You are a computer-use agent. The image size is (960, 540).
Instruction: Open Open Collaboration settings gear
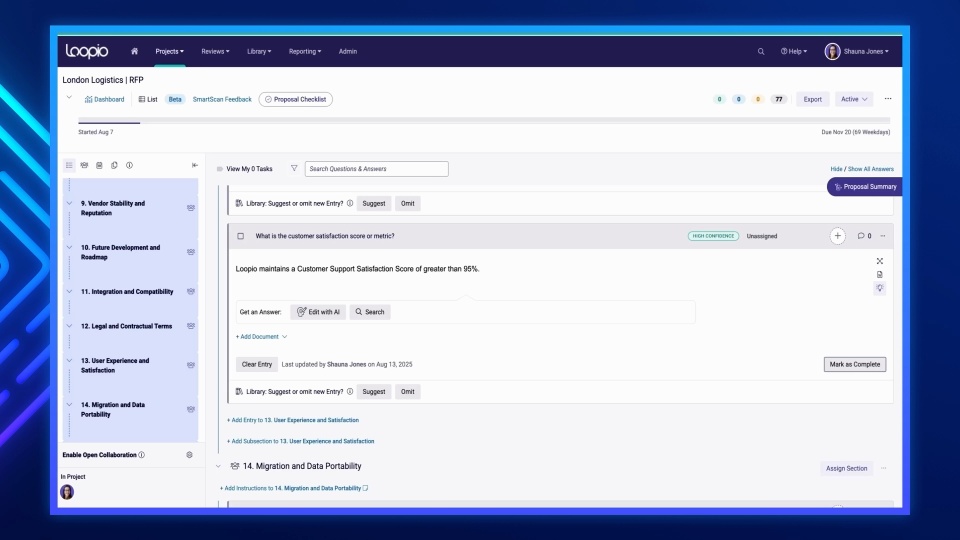tap(189, 455)
